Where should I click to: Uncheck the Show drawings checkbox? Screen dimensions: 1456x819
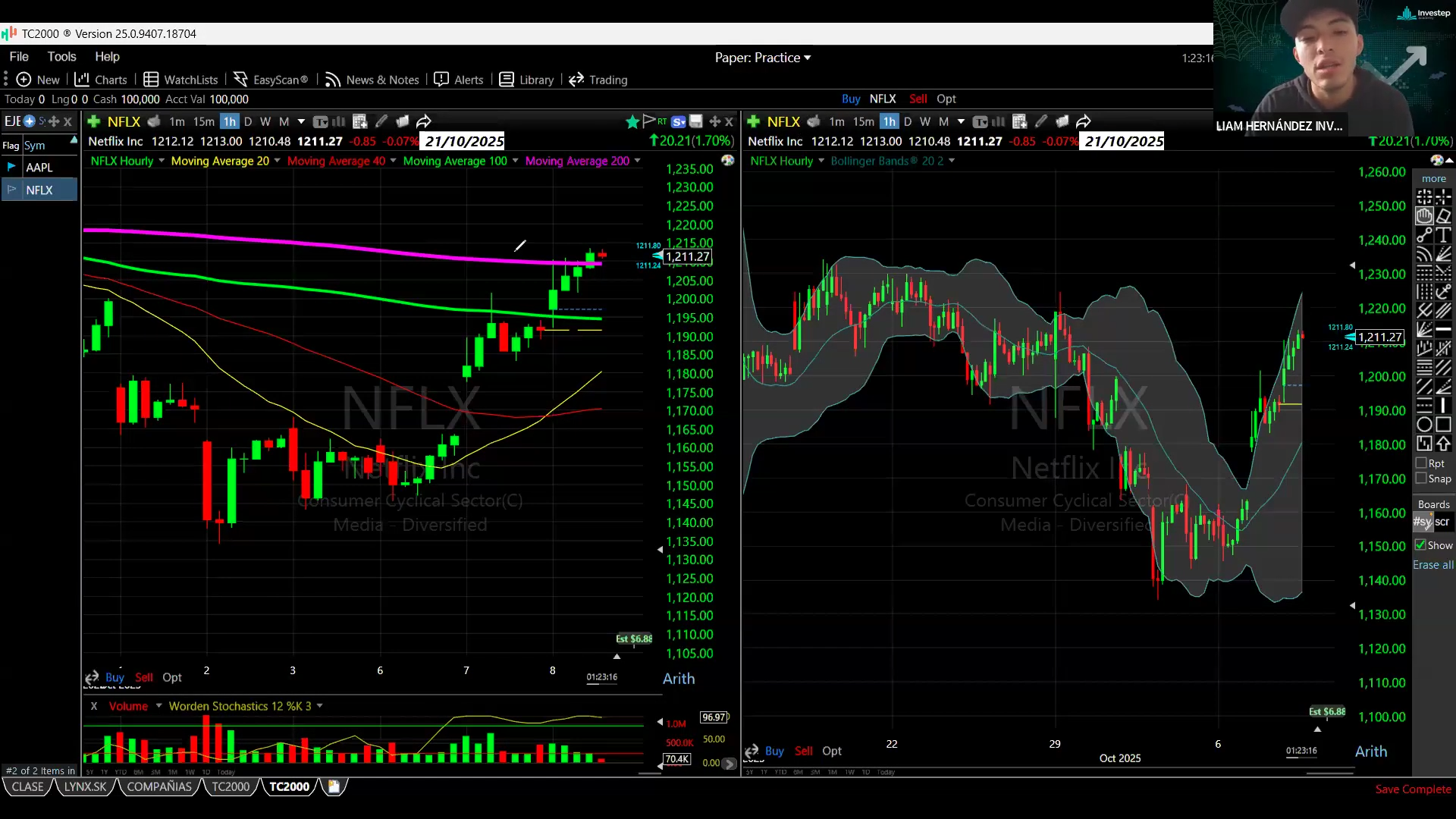click(x=1420, y=544)
